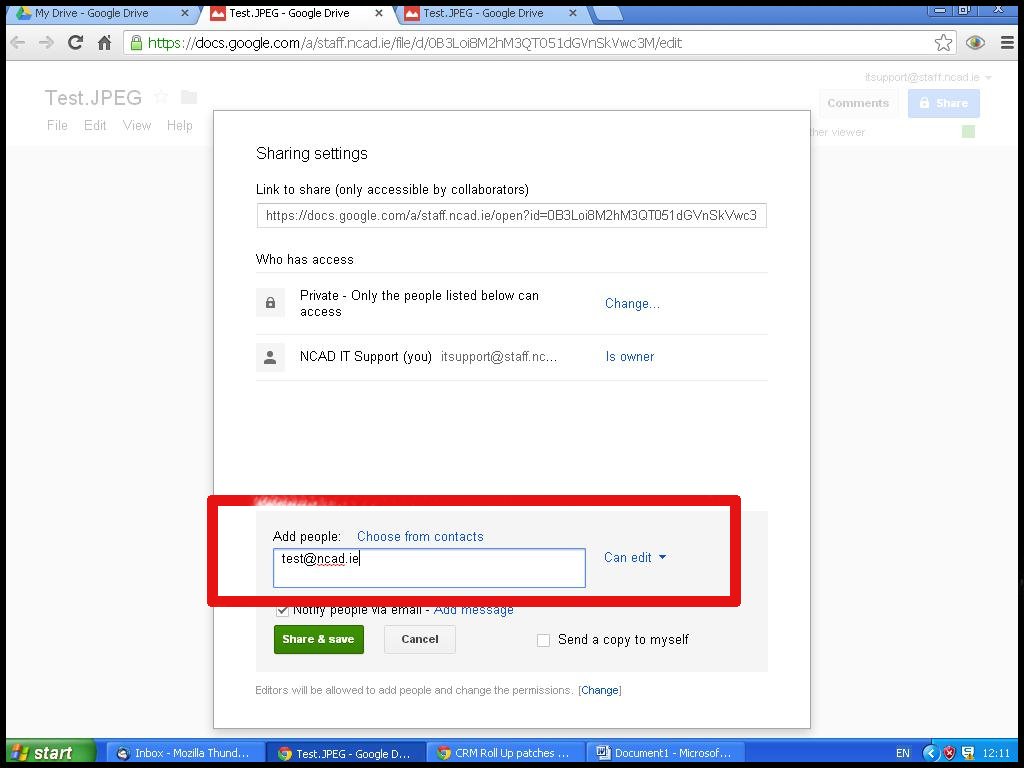Click the folder icon next to Test.JPEG
This screenshot has width=1024, height=768.
point(189,97)
